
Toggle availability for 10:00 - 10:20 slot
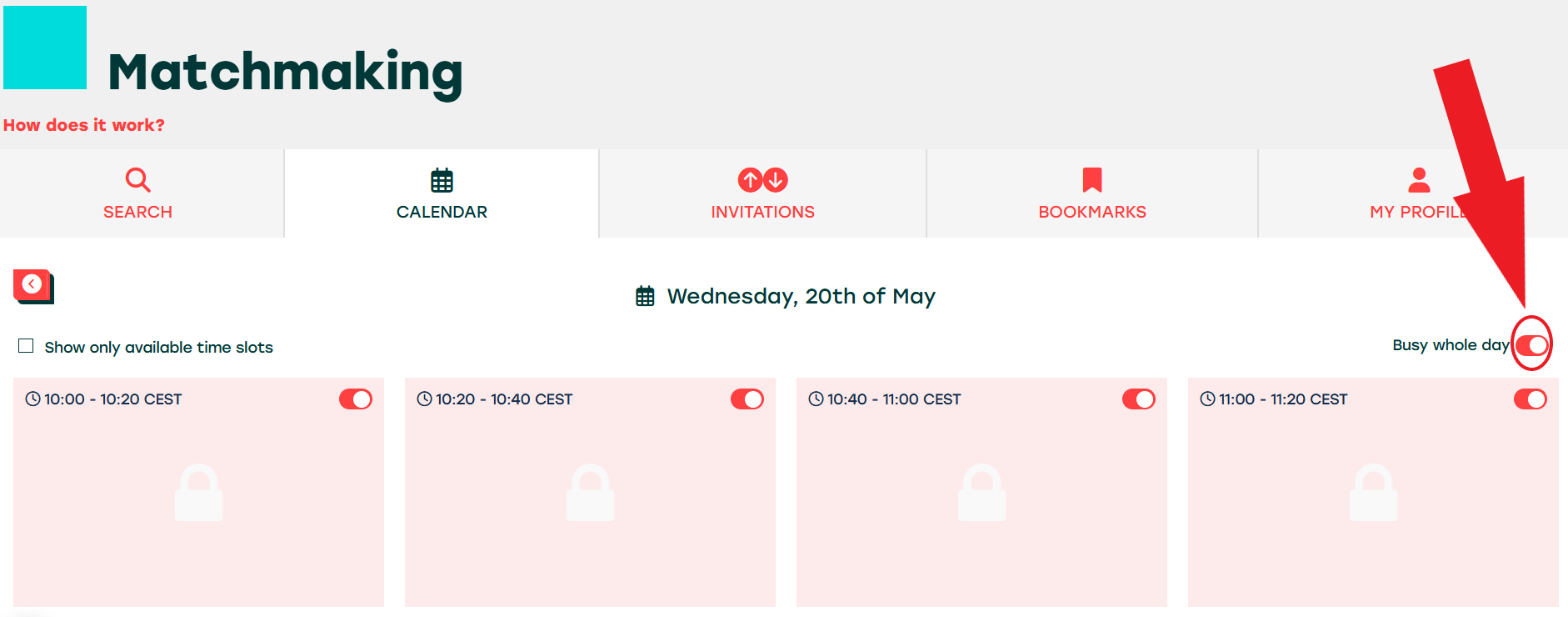tap(356, 399)
